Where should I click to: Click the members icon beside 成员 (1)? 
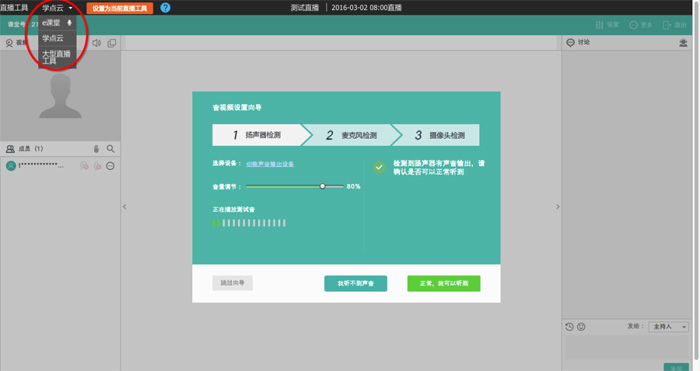(10, 149)
